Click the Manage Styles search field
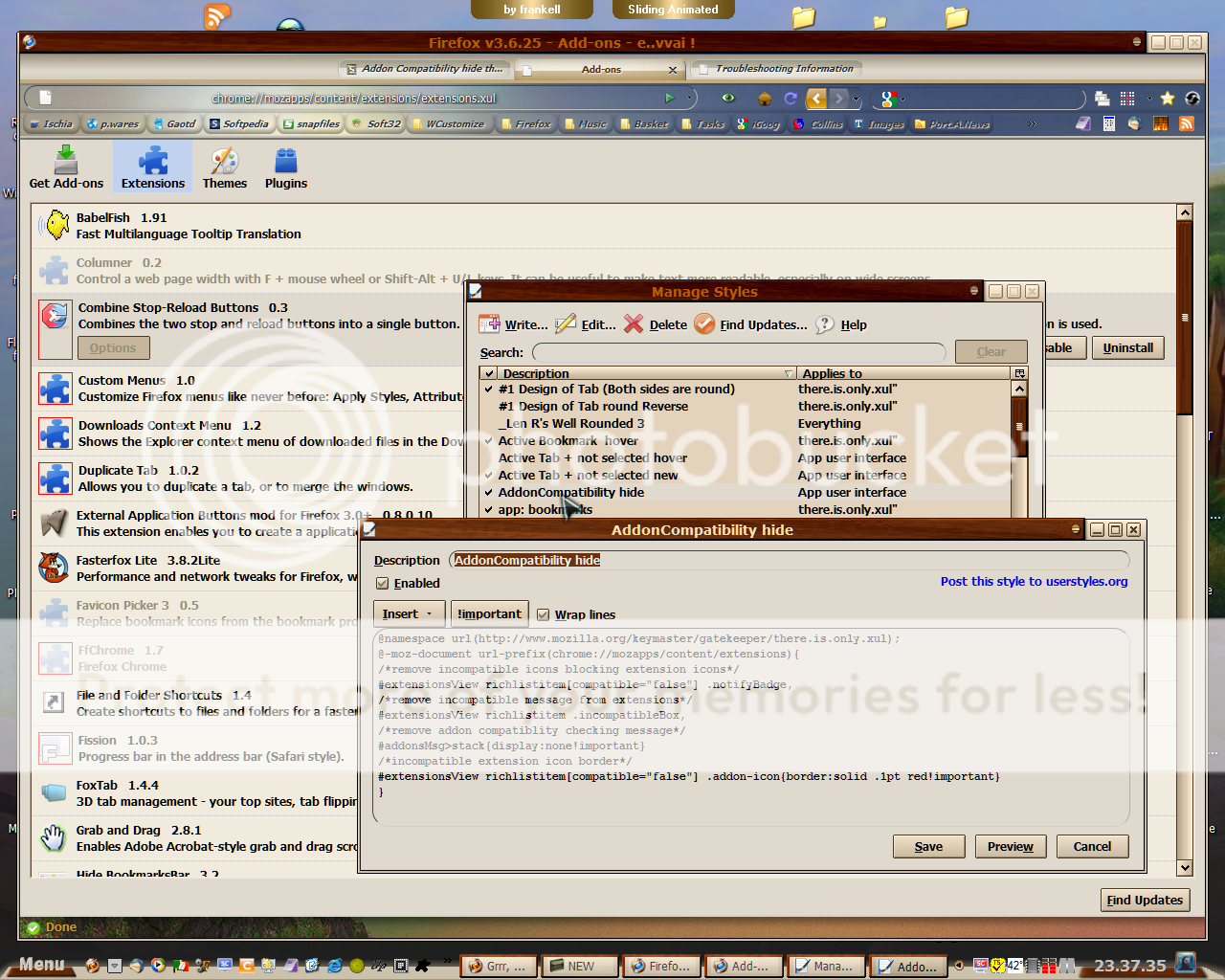 click(739, 352)
